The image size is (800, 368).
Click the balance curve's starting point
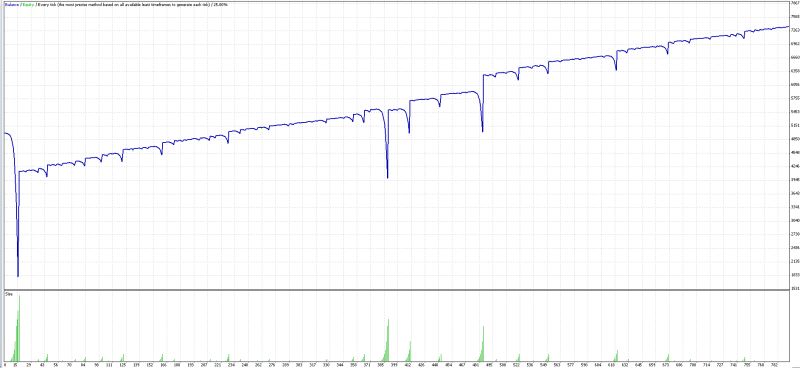[x=5, y=133]
